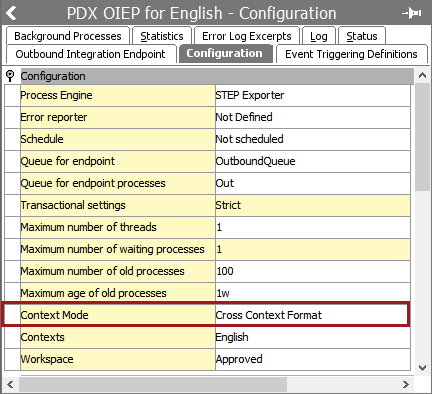Click the horizontal scrollbar thumb
This screenshot has width=432, height=394.
tap(153, 384)
